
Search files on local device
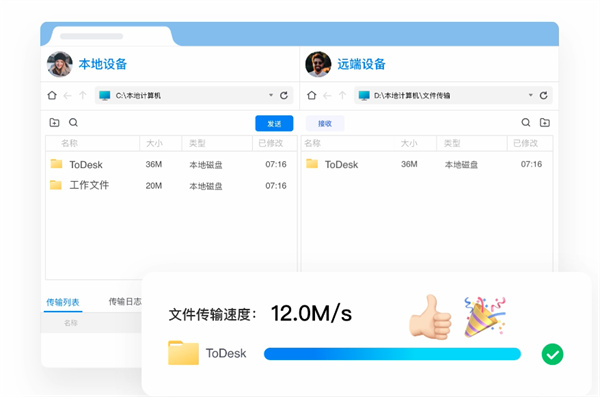pos(73,123)
